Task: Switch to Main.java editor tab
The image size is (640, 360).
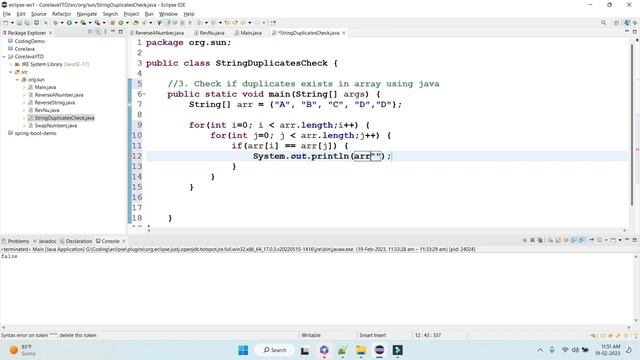Action: click(x=248, y=33)
